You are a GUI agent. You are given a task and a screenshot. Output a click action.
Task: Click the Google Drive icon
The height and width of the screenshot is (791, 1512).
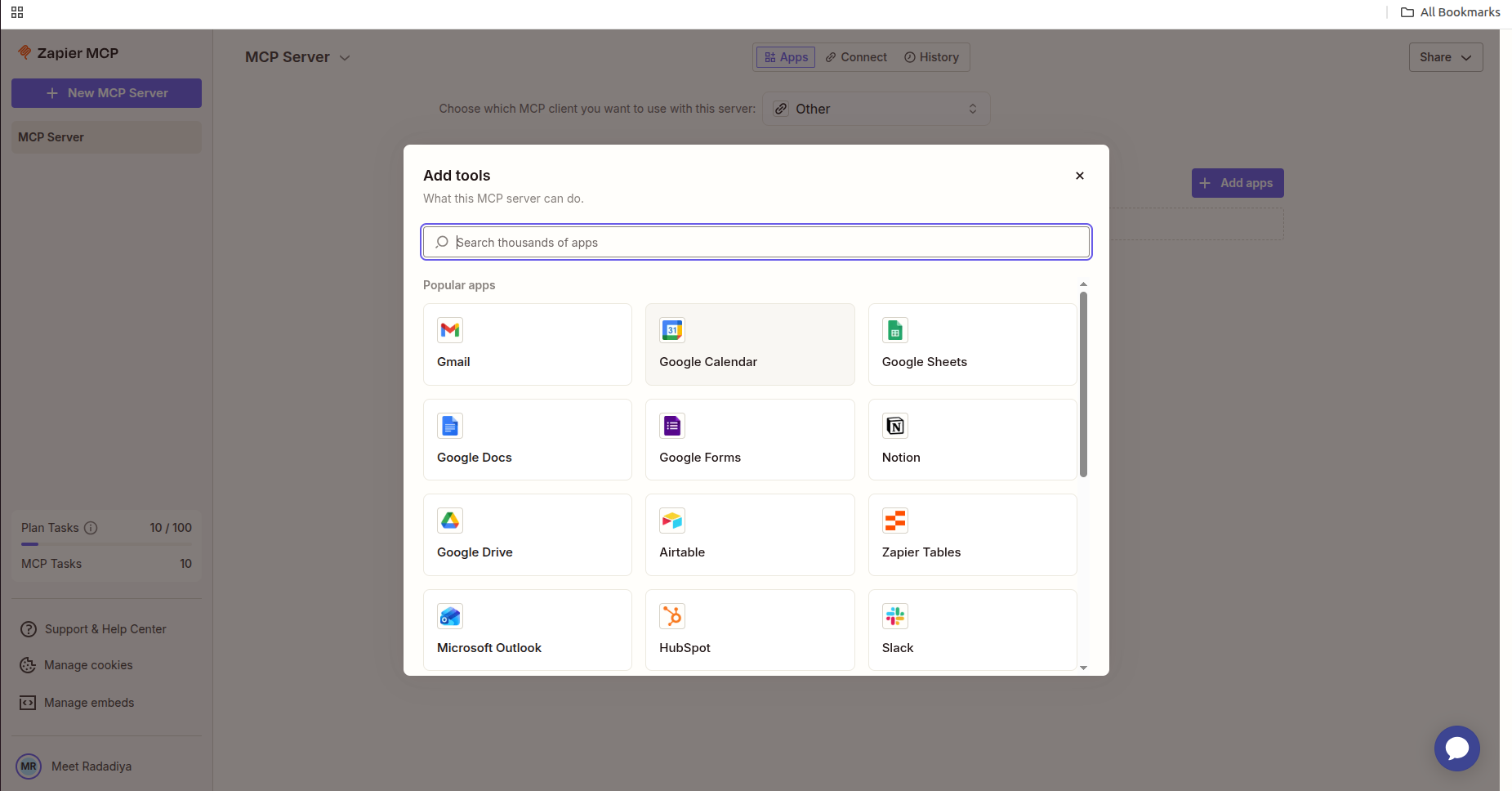click(x=450, y=521)
